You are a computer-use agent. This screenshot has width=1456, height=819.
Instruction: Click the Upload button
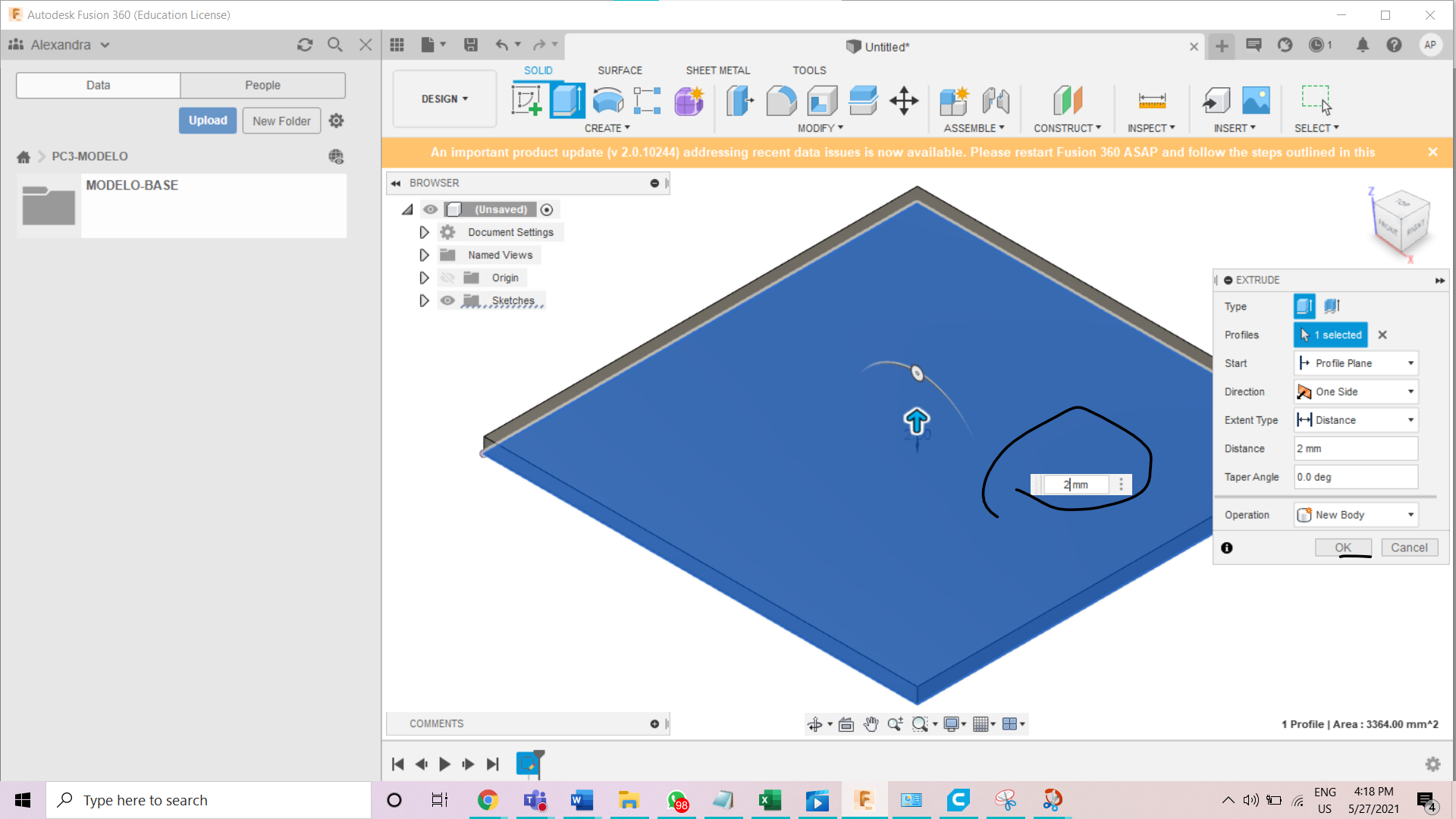[208, 121]
